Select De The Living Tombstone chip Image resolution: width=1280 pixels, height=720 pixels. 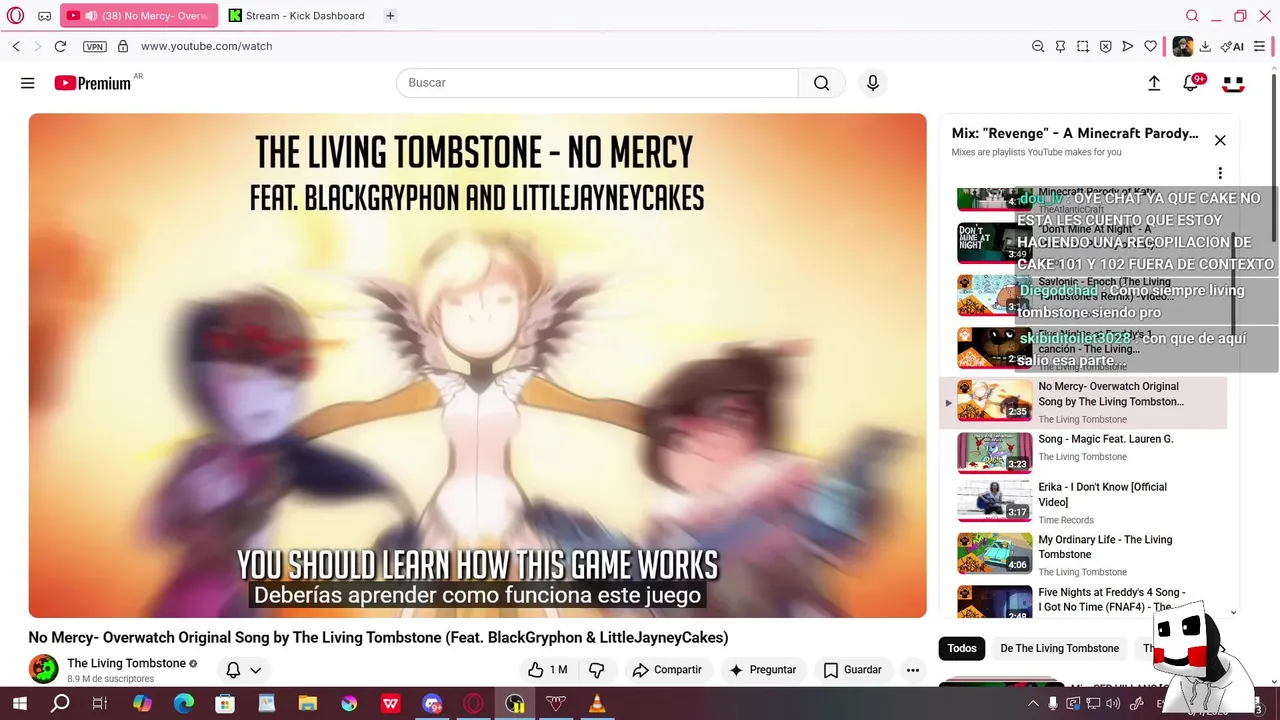pyautogui.click(x=1060, y=648)
